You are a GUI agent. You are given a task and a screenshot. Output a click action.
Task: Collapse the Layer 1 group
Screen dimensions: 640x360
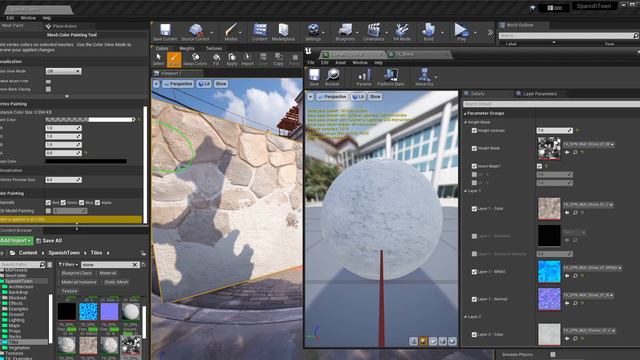[x=465, y=191]
